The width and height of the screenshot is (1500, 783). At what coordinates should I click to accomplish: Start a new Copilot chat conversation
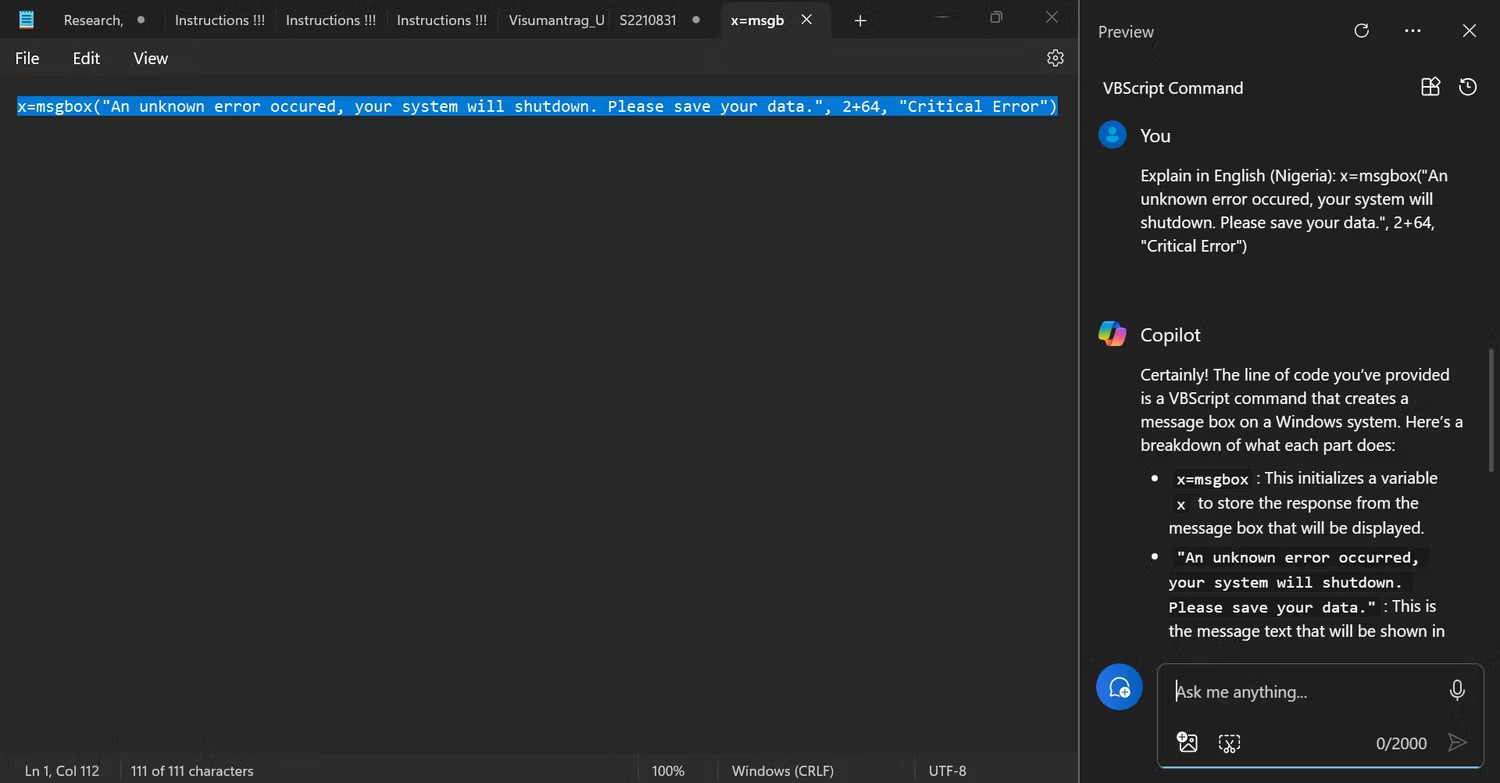coord(1119,687)
